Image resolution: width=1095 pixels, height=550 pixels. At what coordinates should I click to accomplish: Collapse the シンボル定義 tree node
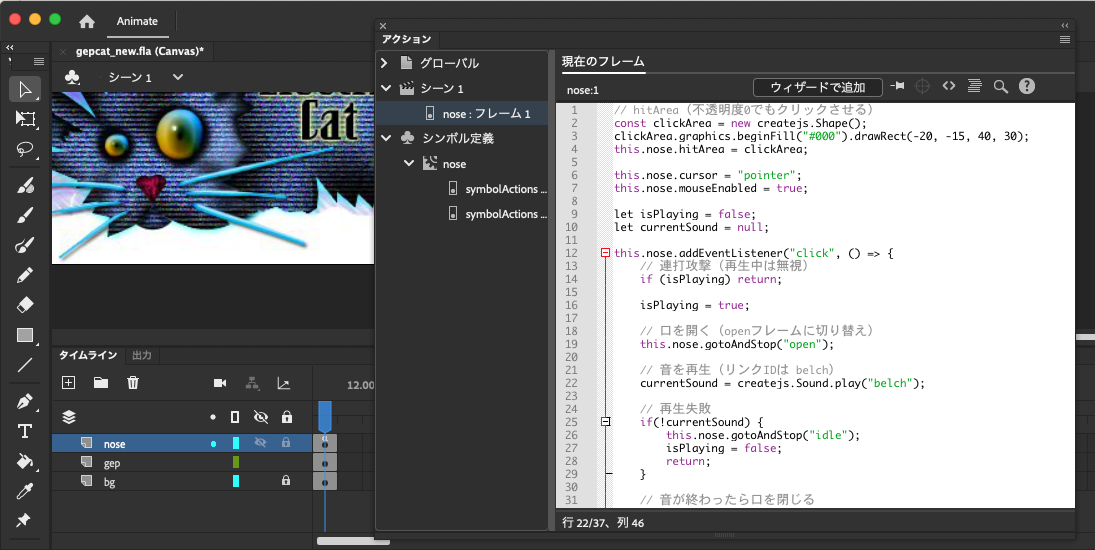coord(384,138)
